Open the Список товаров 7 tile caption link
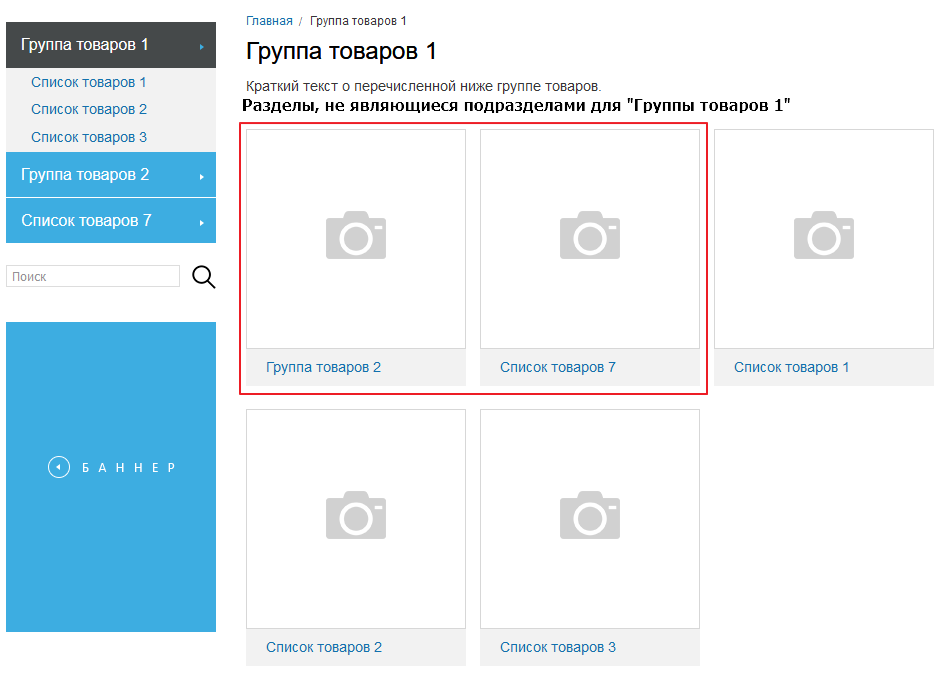Screen dimensions: 940x673 pyautogui.click(x=557, y=367)
